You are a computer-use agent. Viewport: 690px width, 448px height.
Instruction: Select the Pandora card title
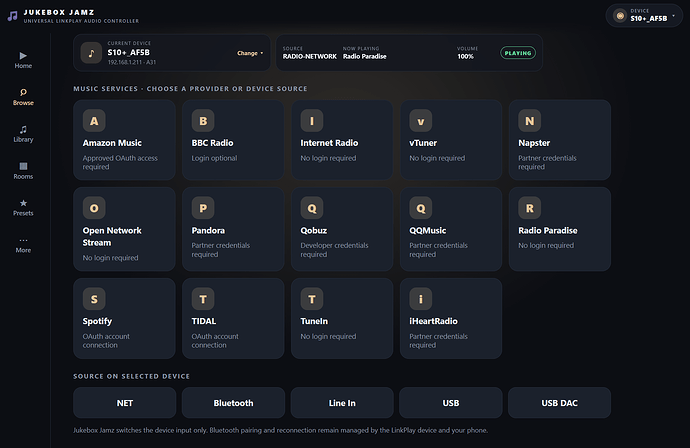tap(208, 231)
